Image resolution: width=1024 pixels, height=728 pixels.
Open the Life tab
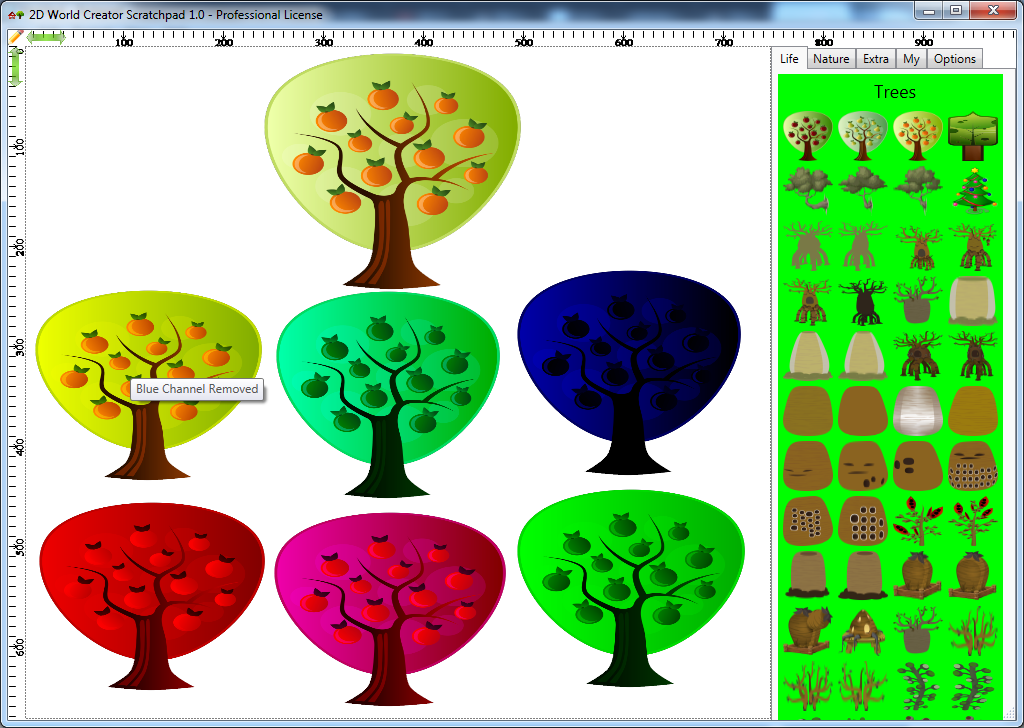pyautogui.click(x=789, y=59)
